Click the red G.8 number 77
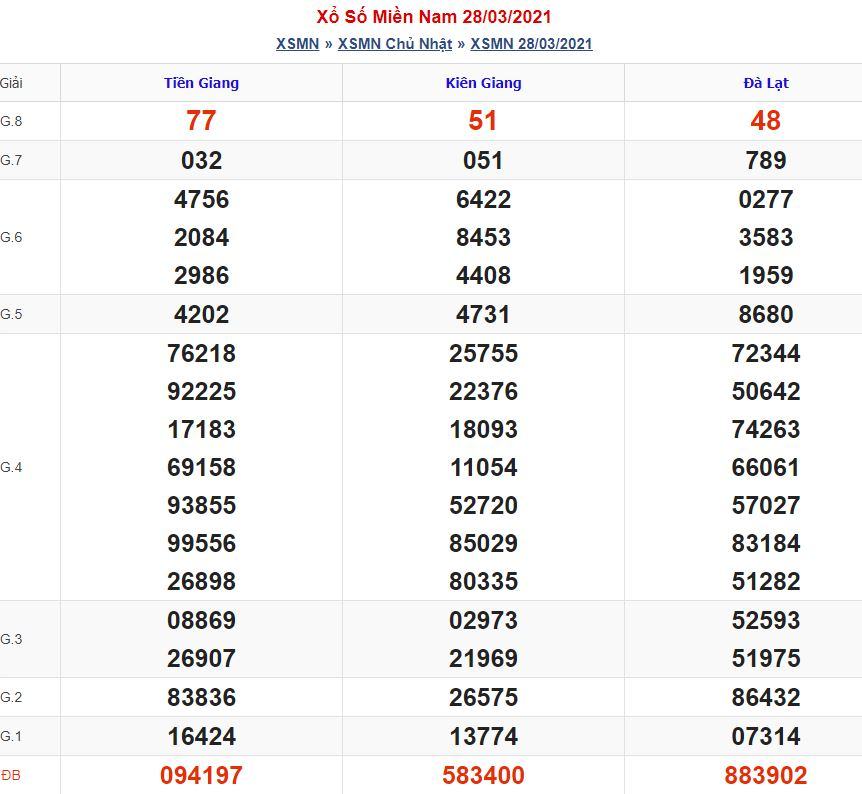The image size is (862, 794). tap(201, 121)
